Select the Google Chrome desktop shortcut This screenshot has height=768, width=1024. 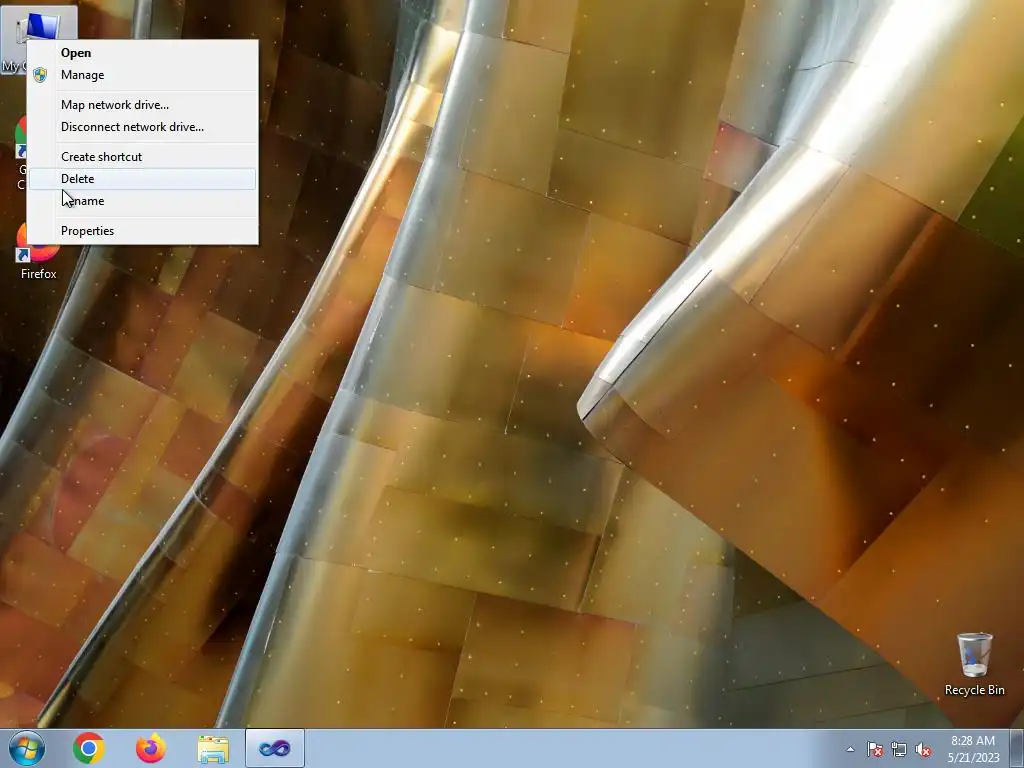20,153
